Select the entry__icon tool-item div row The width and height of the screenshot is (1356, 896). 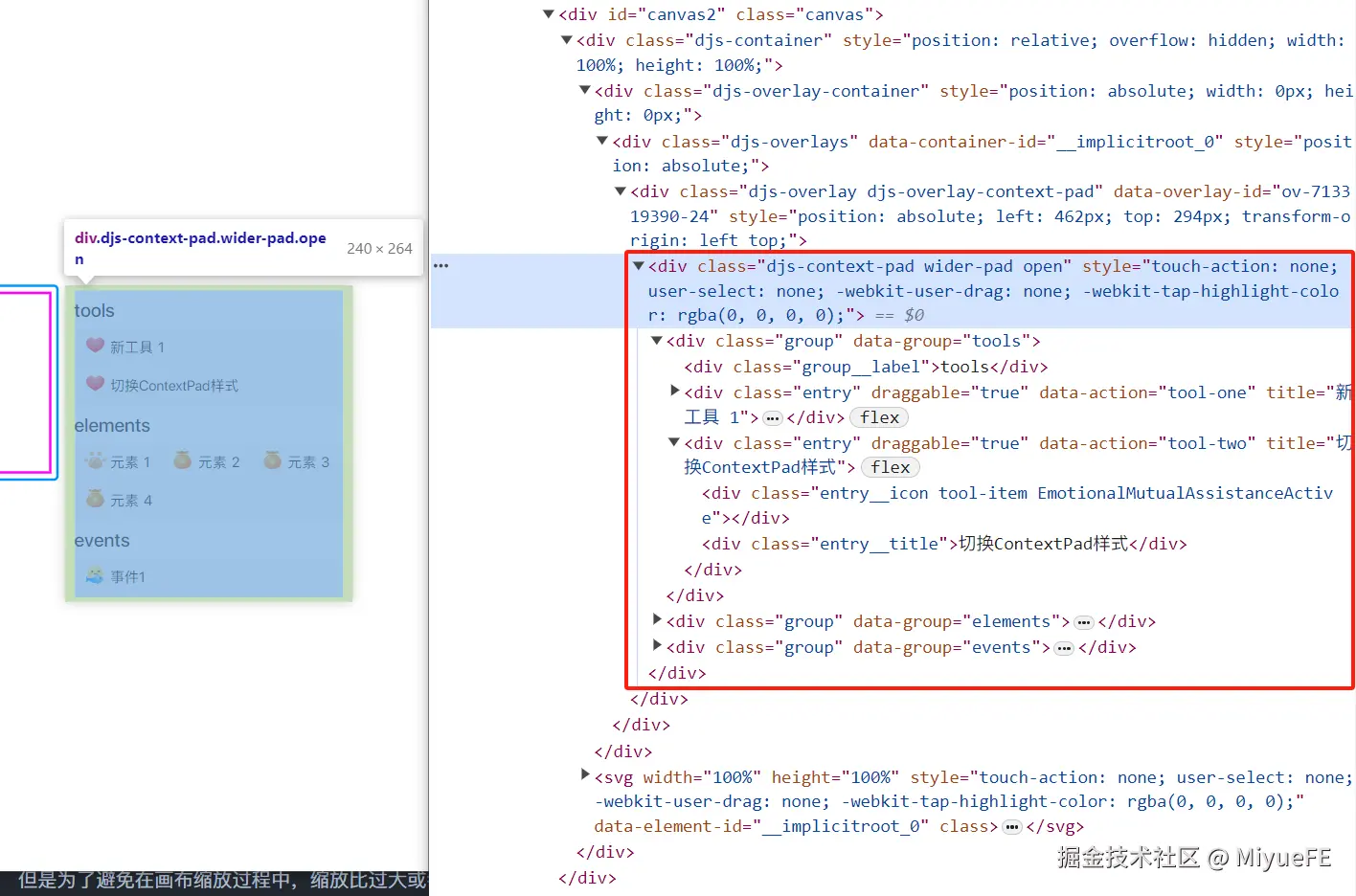(x=1017, y=505)
